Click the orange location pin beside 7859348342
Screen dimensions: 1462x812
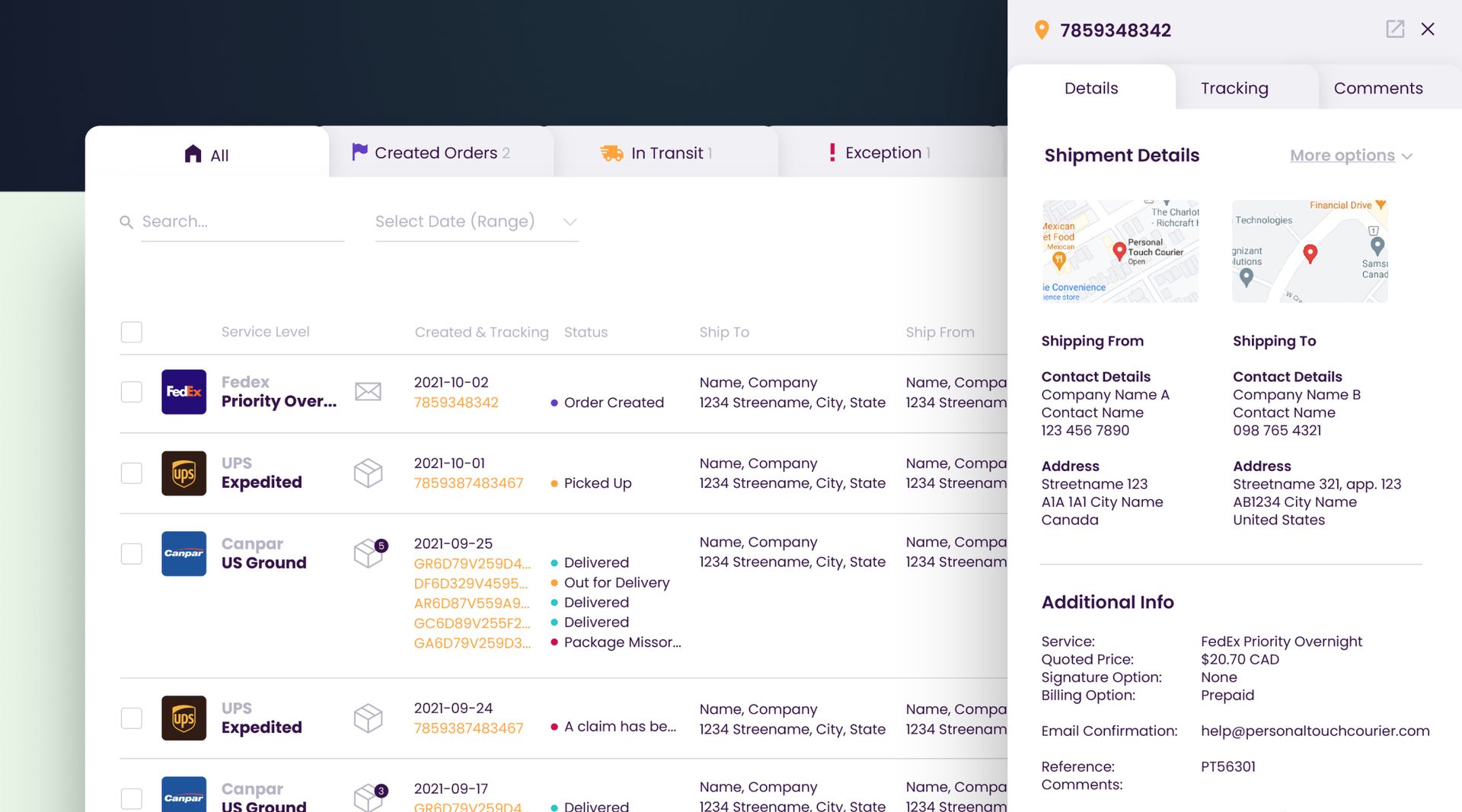tap(1041, 30)
